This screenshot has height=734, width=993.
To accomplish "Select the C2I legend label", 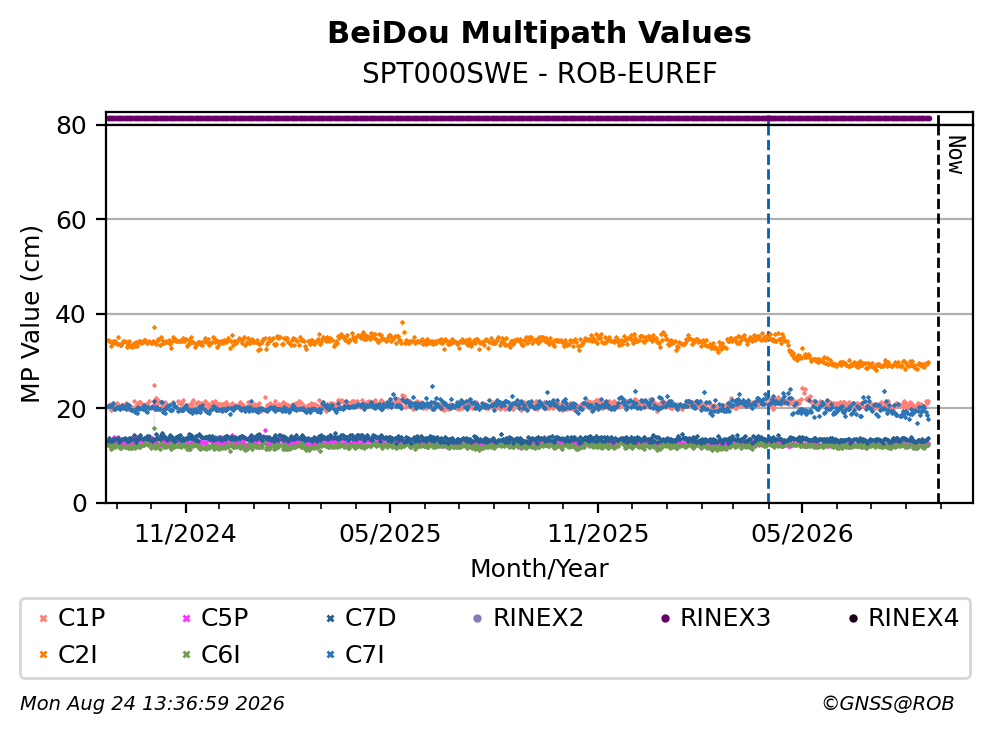I will [78, 654].
